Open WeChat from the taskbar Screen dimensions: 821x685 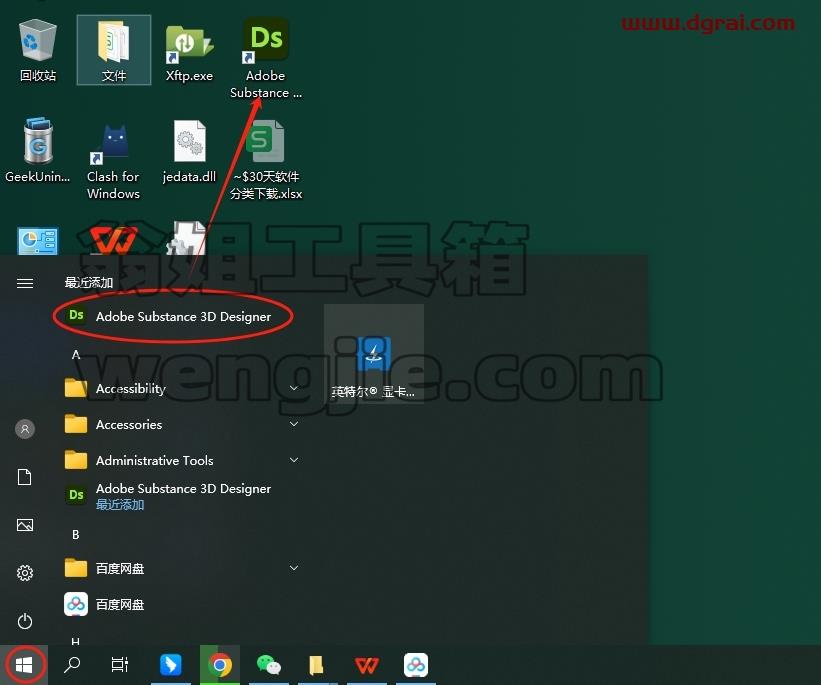(x=269, y=665)
